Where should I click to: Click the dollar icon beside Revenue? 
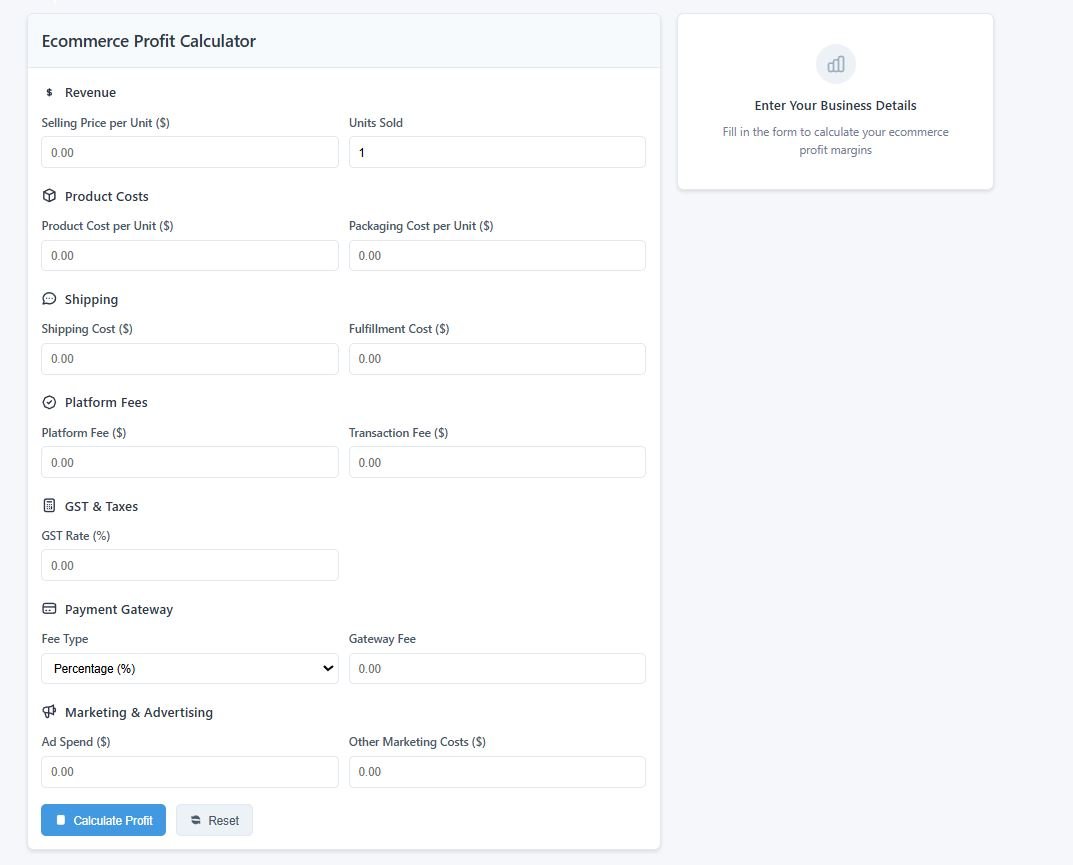click(49, 92)
